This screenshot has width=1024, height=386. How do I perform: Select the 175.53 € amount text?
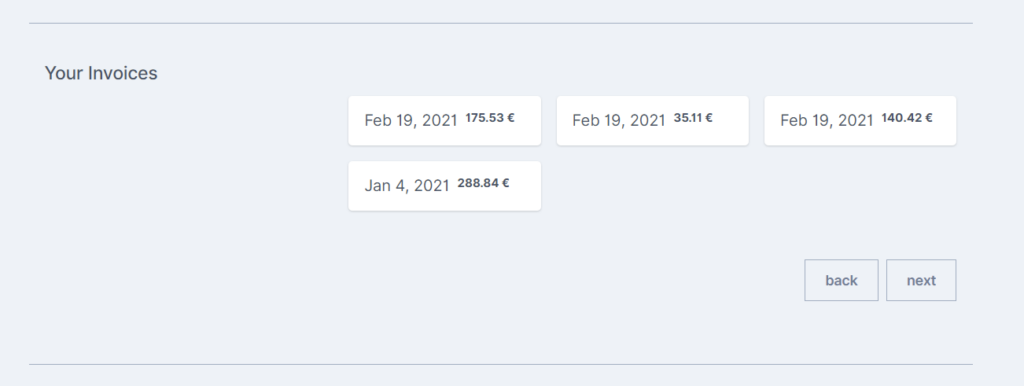(490, 118)
